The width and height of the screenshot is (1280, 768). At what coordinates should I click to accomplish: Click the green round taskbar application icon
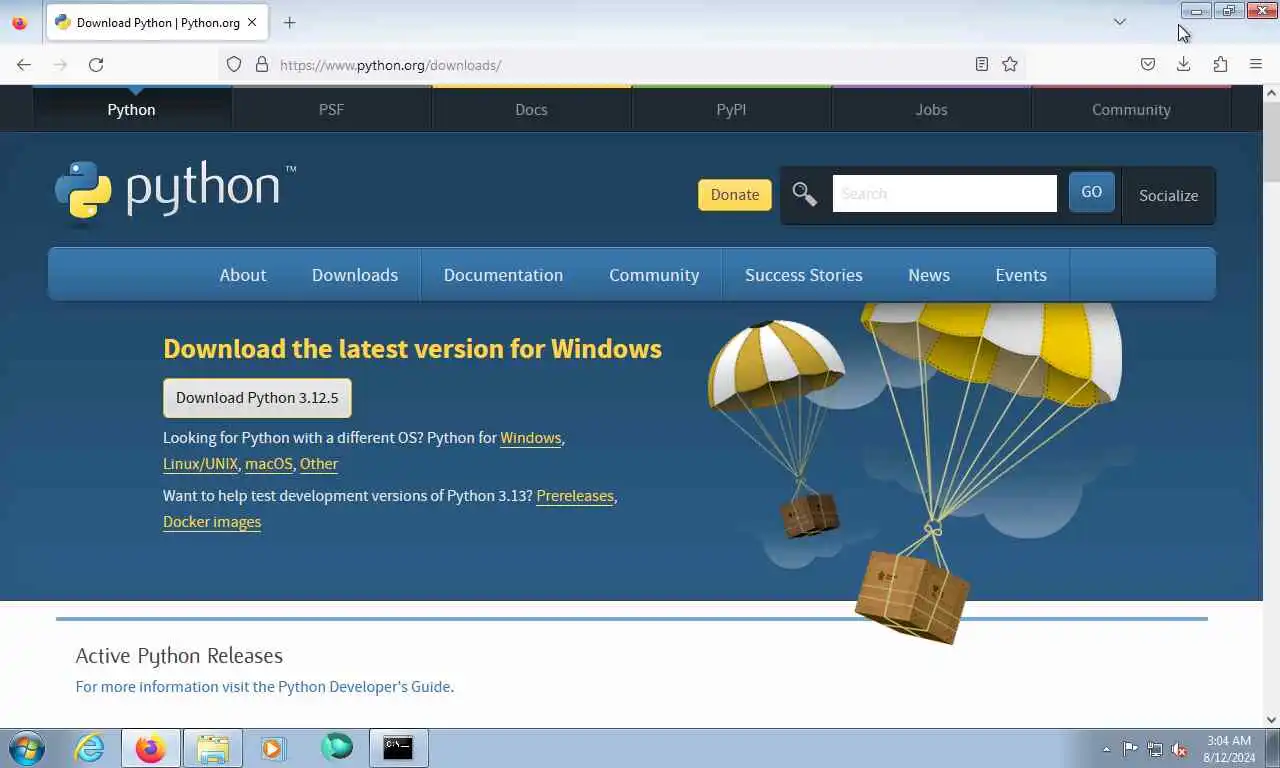tap(337, 747)
